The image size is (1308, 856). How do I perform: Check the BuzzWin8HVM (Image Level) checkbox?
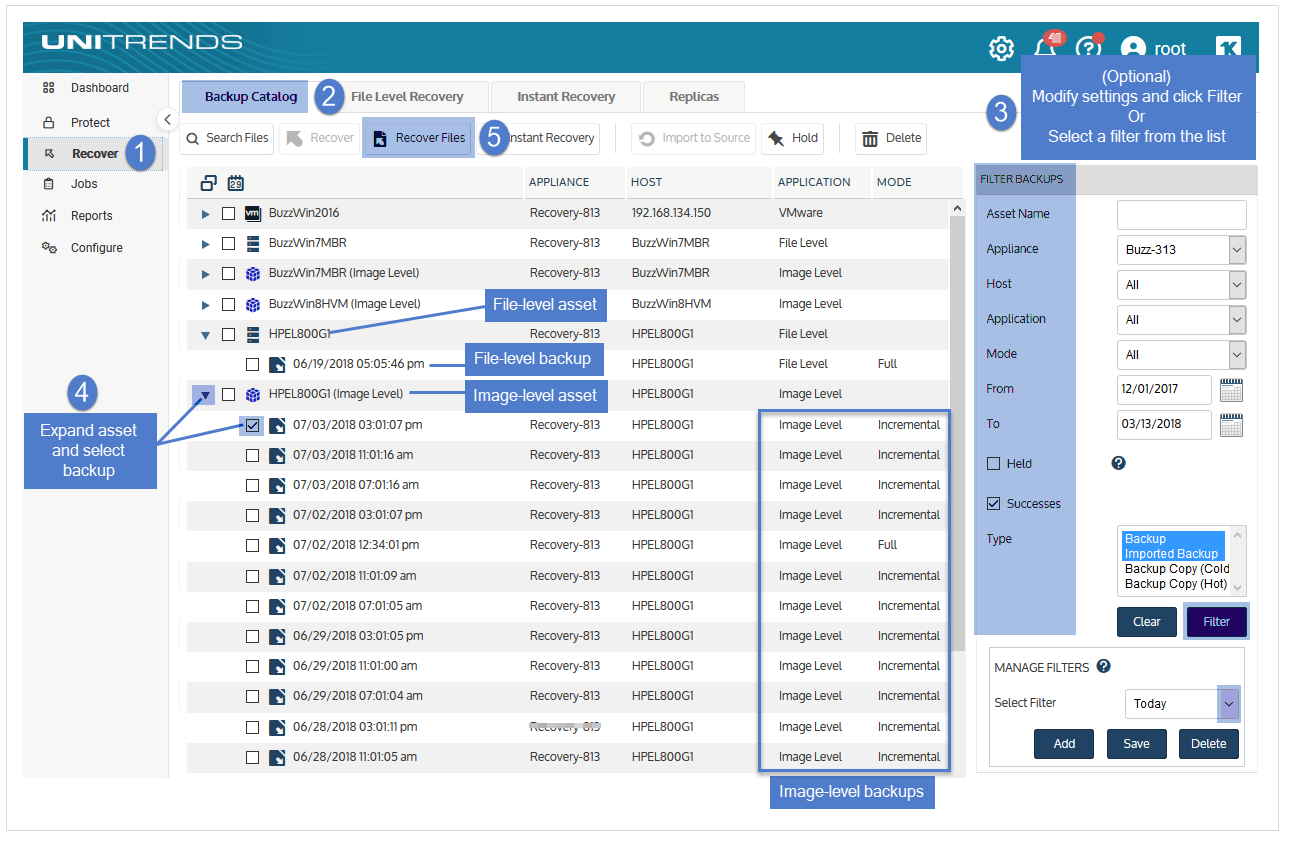click(229, 304)
